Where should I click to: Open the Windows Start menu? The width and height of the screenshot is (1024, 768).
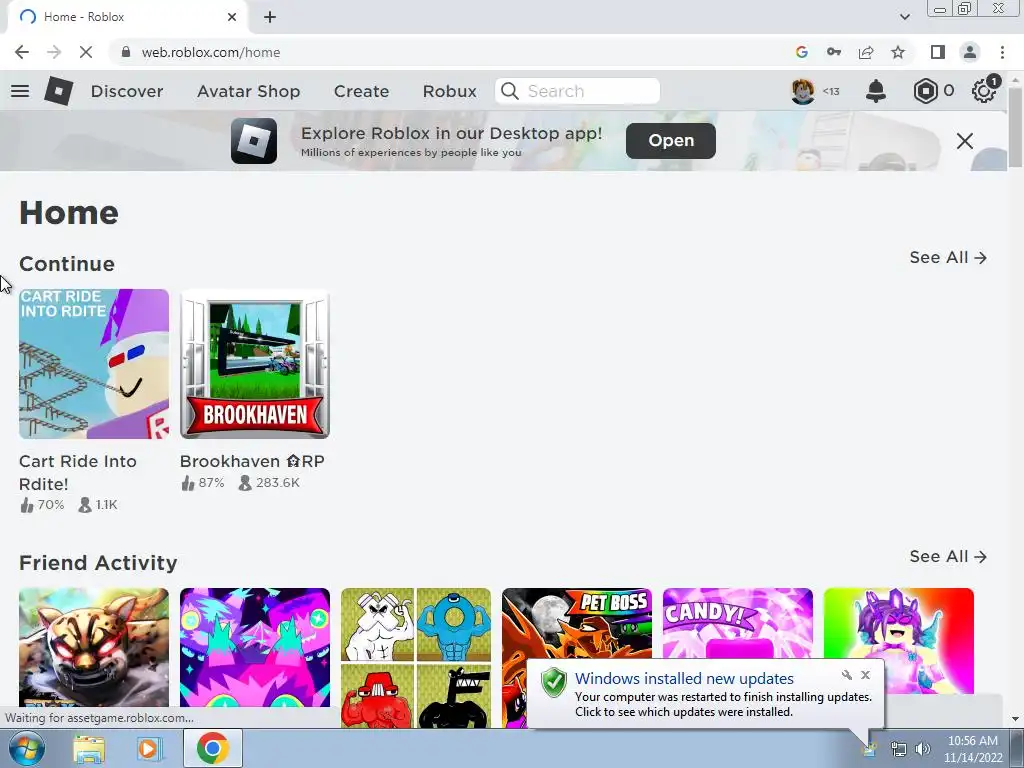coord(26,748)
